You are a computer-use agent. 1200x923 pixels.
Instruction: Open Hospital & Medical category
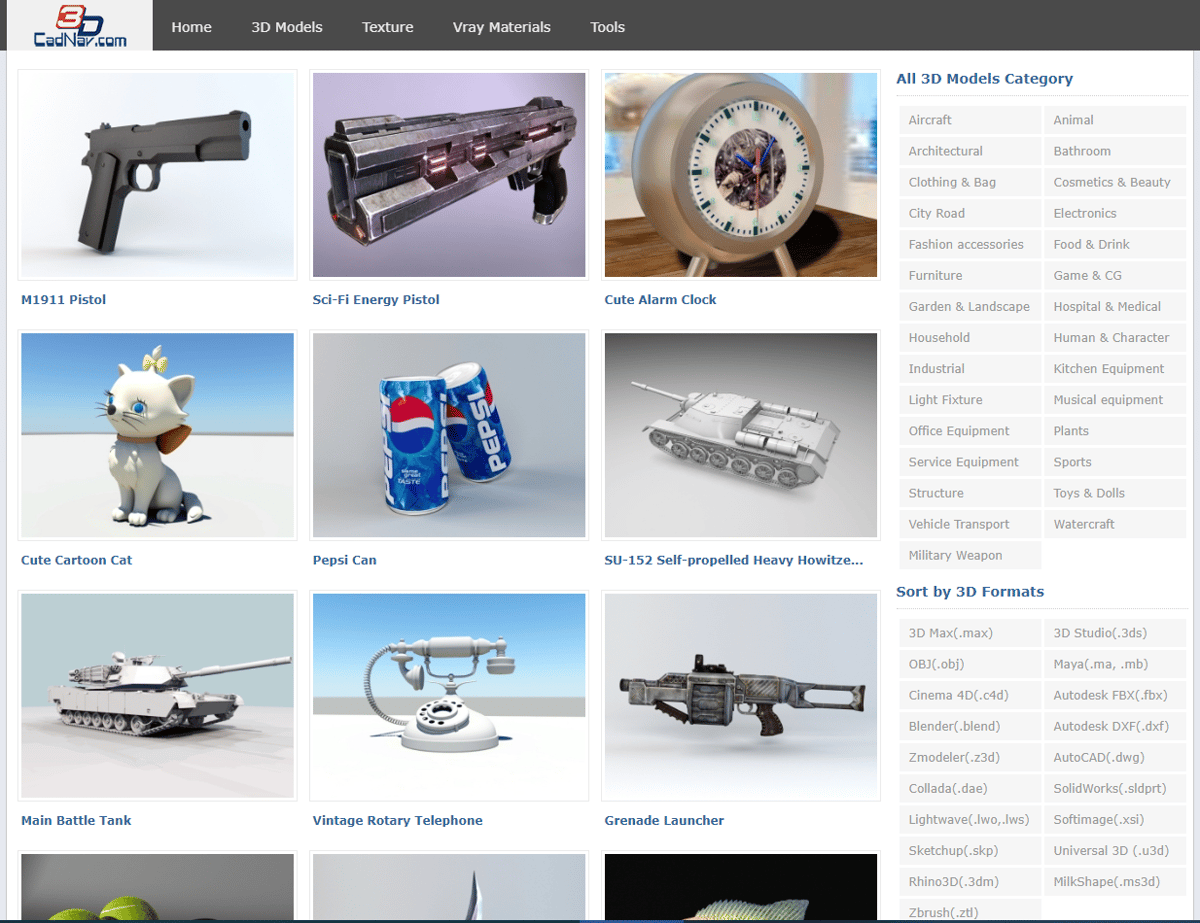click(x=1115, y=306)
